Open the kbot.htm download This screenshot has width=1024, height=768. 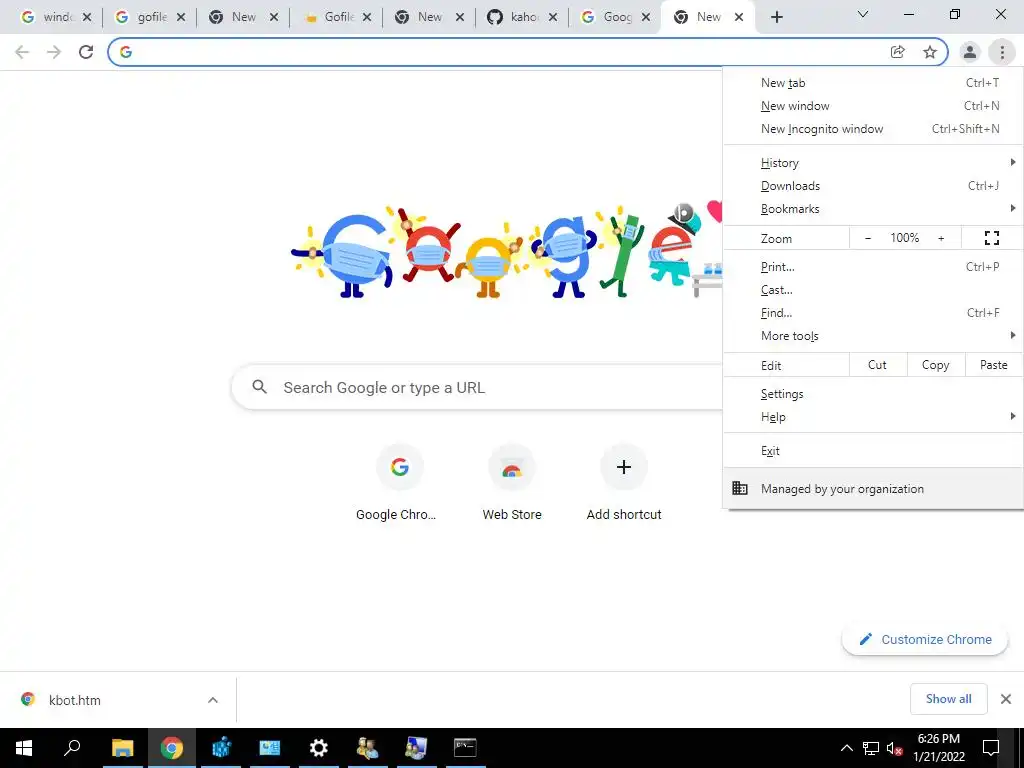pyautogui.click(x=75, y=700)
